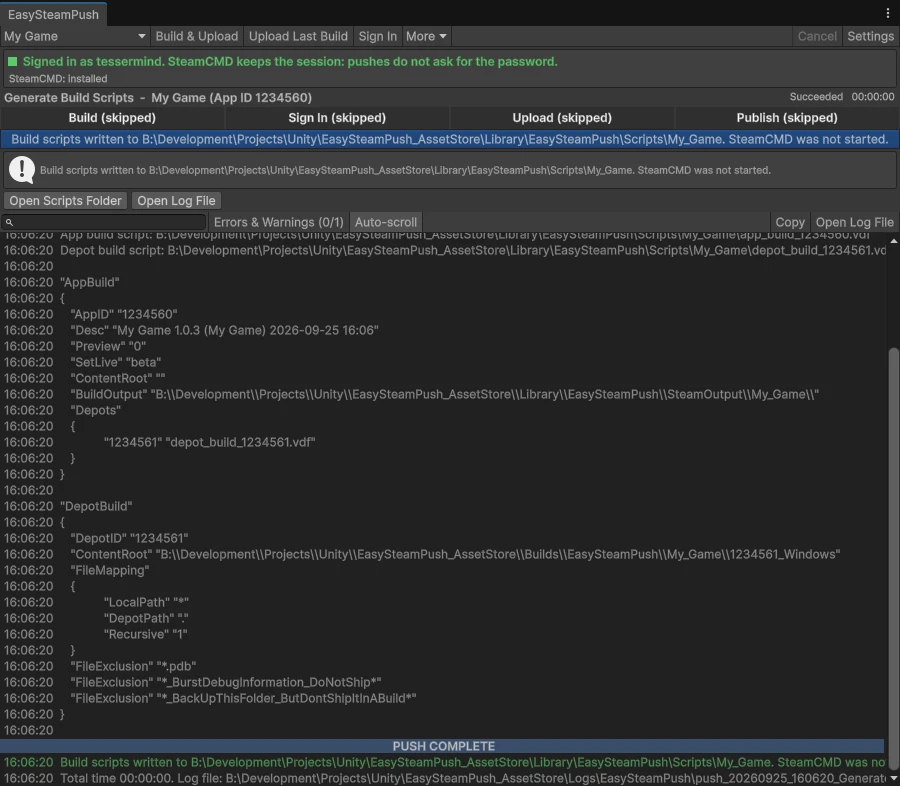This screenshot has height=786, width=900.
Task: Select the Sign In (skipped) step
Action: pos(337,118)
